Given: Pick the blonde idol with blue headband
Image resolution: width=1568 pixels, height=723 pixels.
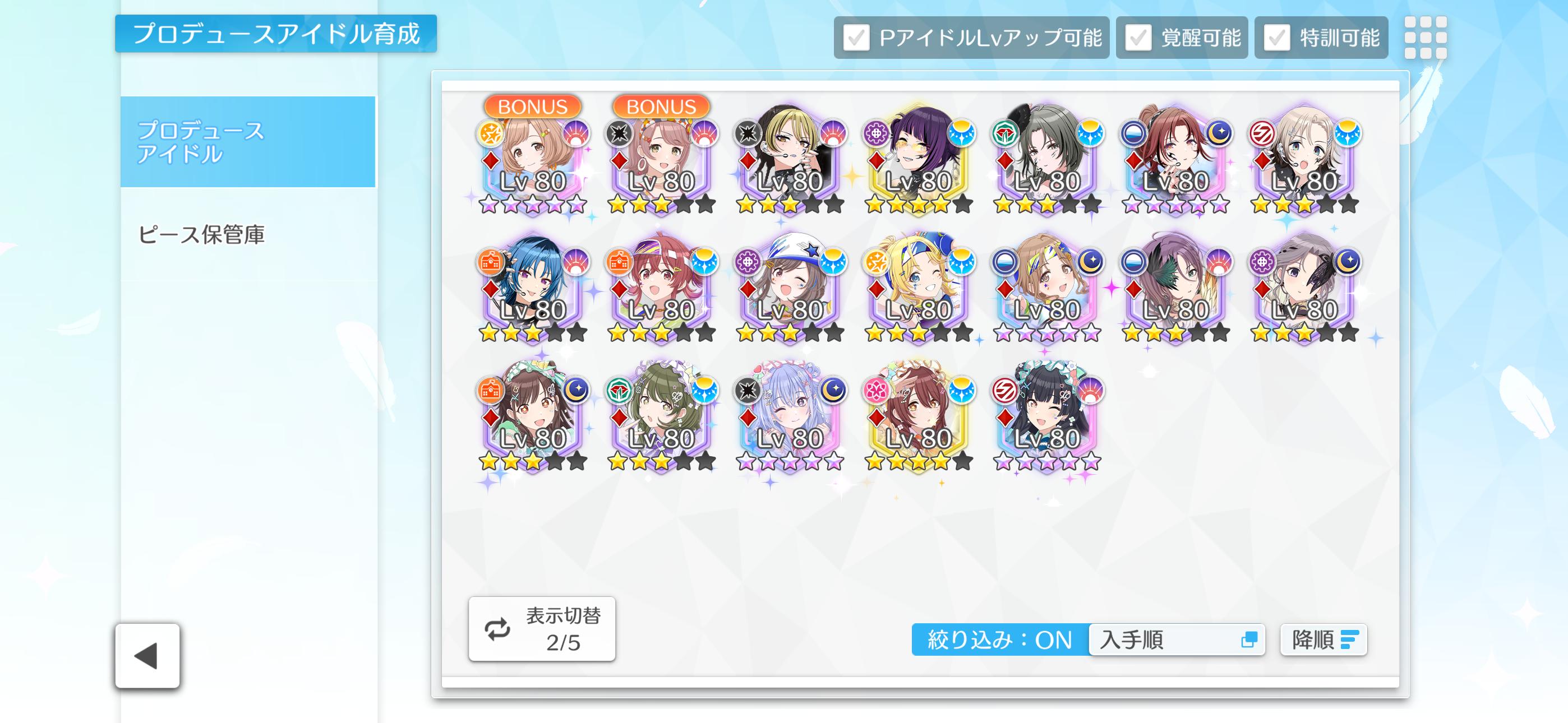Looking at the screenshot, I should (919, 289).
